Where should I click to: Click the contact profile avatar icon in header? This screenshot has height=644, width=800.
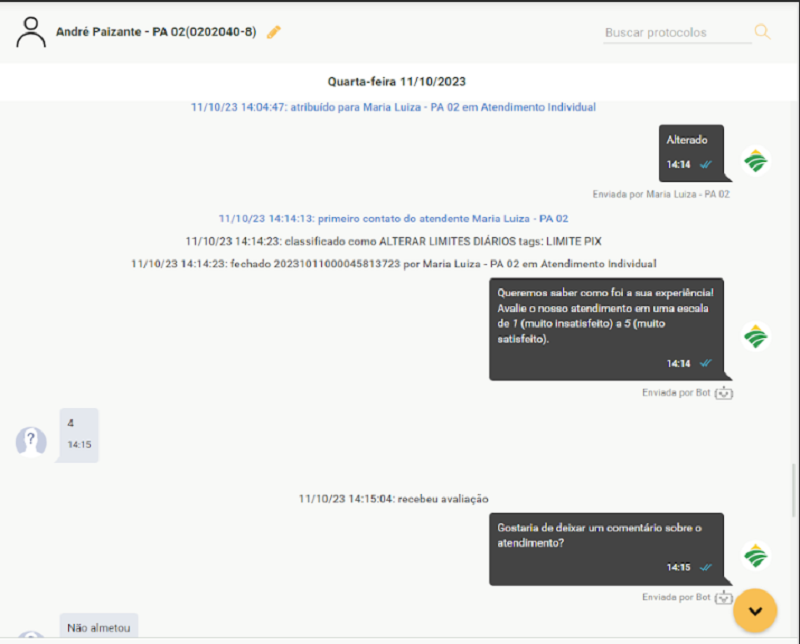click(x=32, y=32)
